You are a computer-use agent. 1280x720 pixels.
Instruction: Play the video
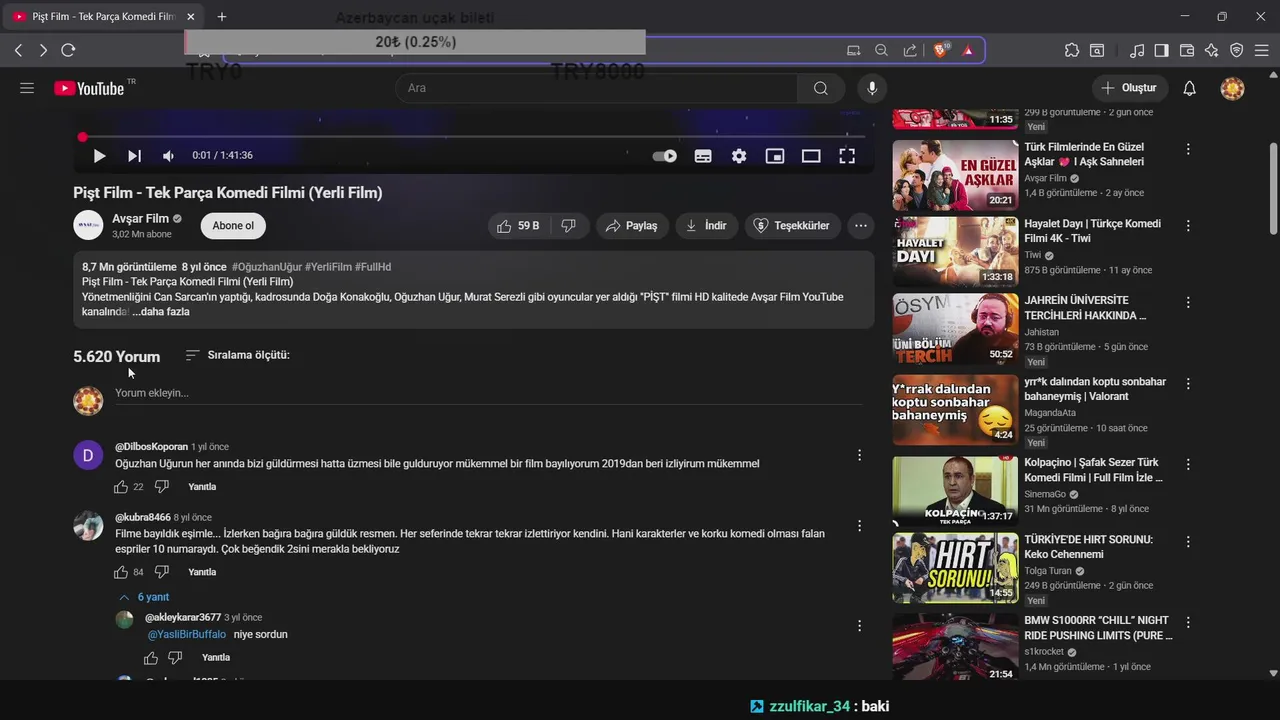(x=99, y=156)
